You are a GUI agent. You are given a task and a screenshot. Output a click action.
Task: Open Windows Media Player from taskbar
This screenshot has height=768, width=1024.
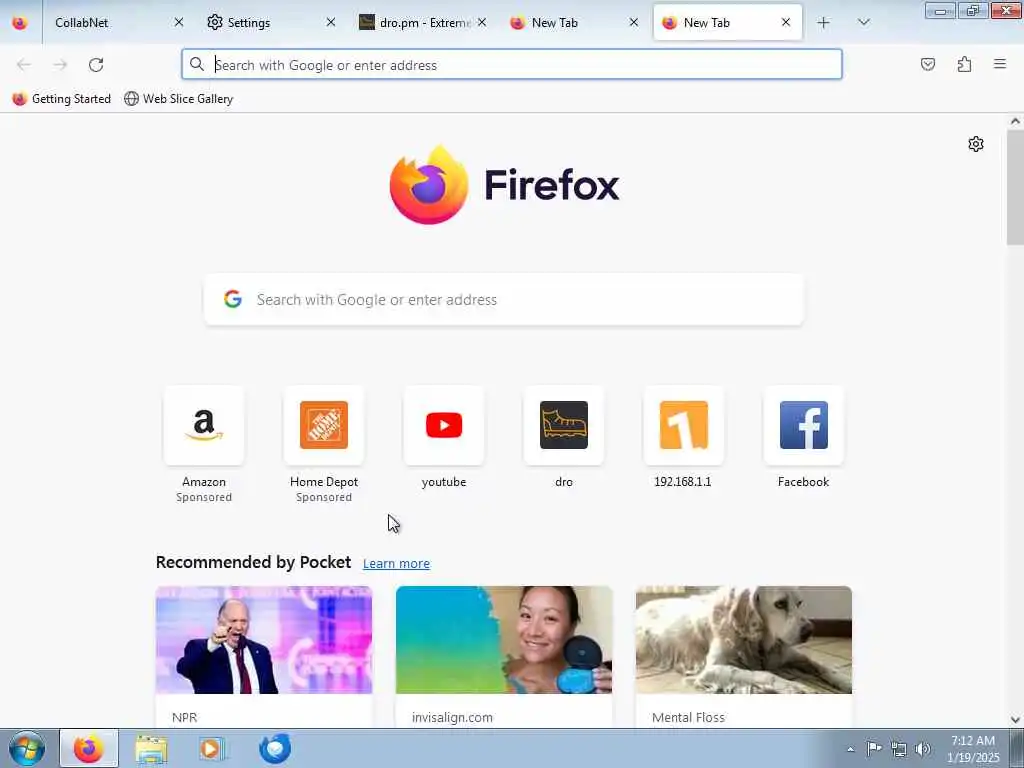tap(212, 748)
